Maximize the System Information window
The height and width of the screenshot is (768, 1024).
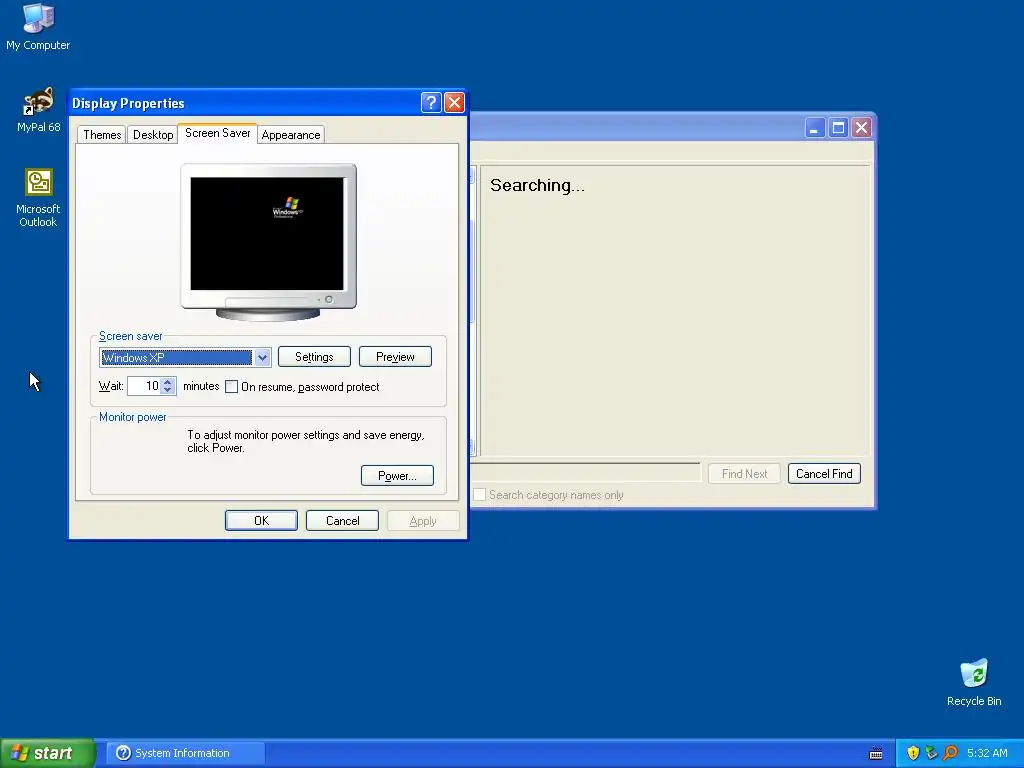(838, 127)
